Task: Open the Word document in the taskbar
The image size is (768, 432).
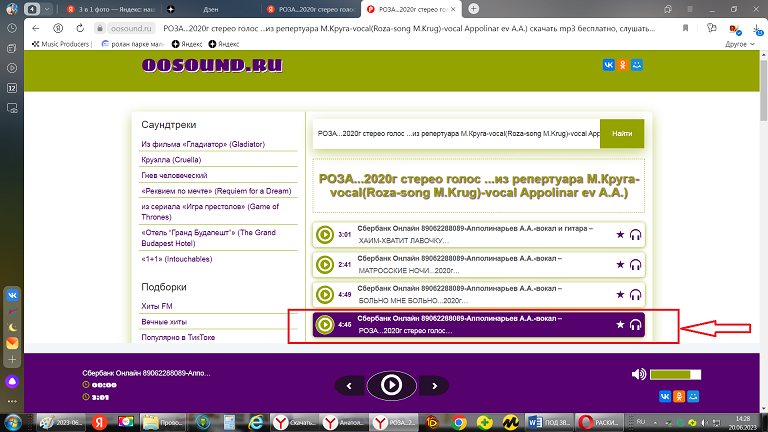Action: (549, 422)
